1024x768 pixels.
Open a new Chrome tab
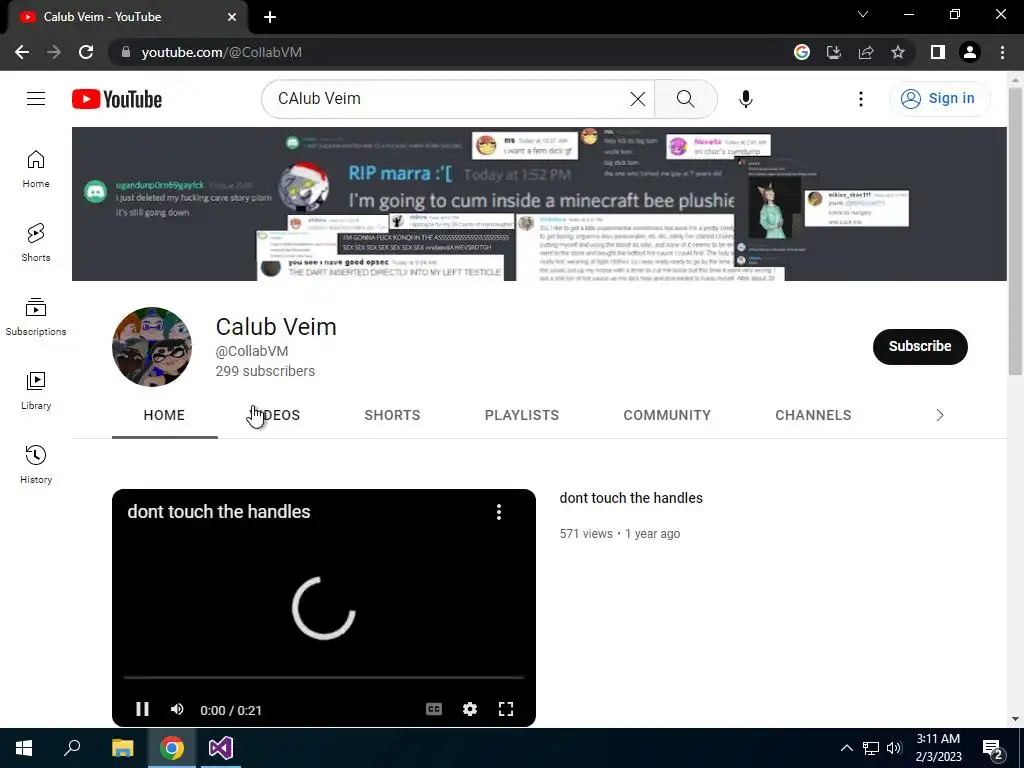270,17
